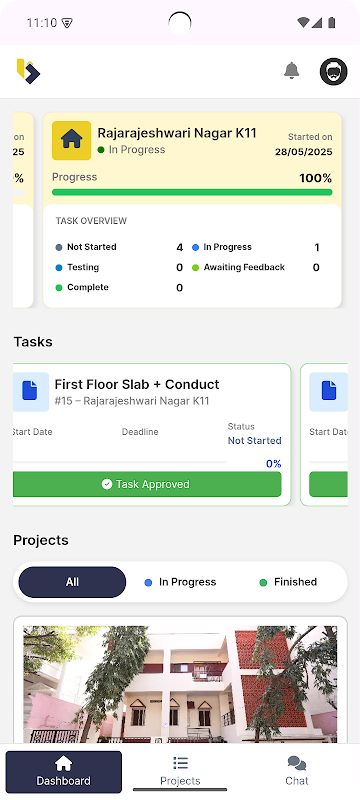Open the building photo project thumbnail
Viewport: 360px width, 800px height.
(180, 684)
